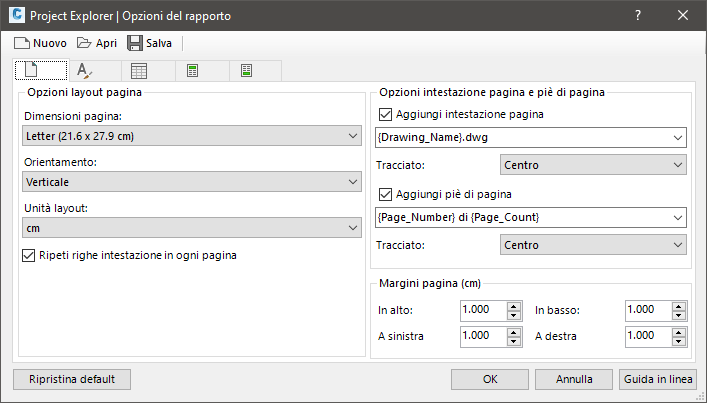Uncheck Aggiungi intestazione pagina
707x403 pixels.
pos(385,114)
